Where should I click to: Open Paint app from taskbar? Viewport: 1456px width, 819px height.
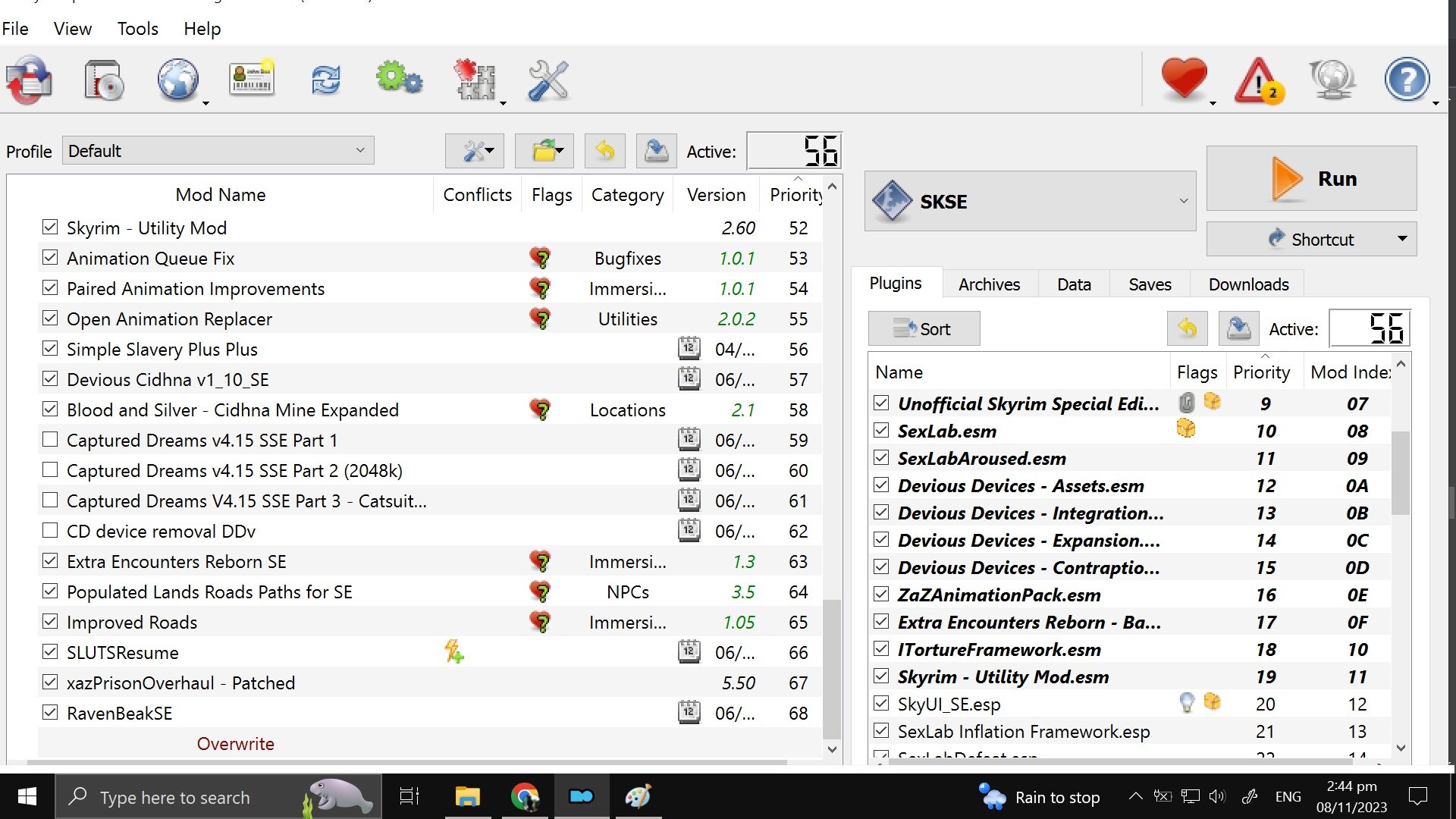[x=638, y=796]
